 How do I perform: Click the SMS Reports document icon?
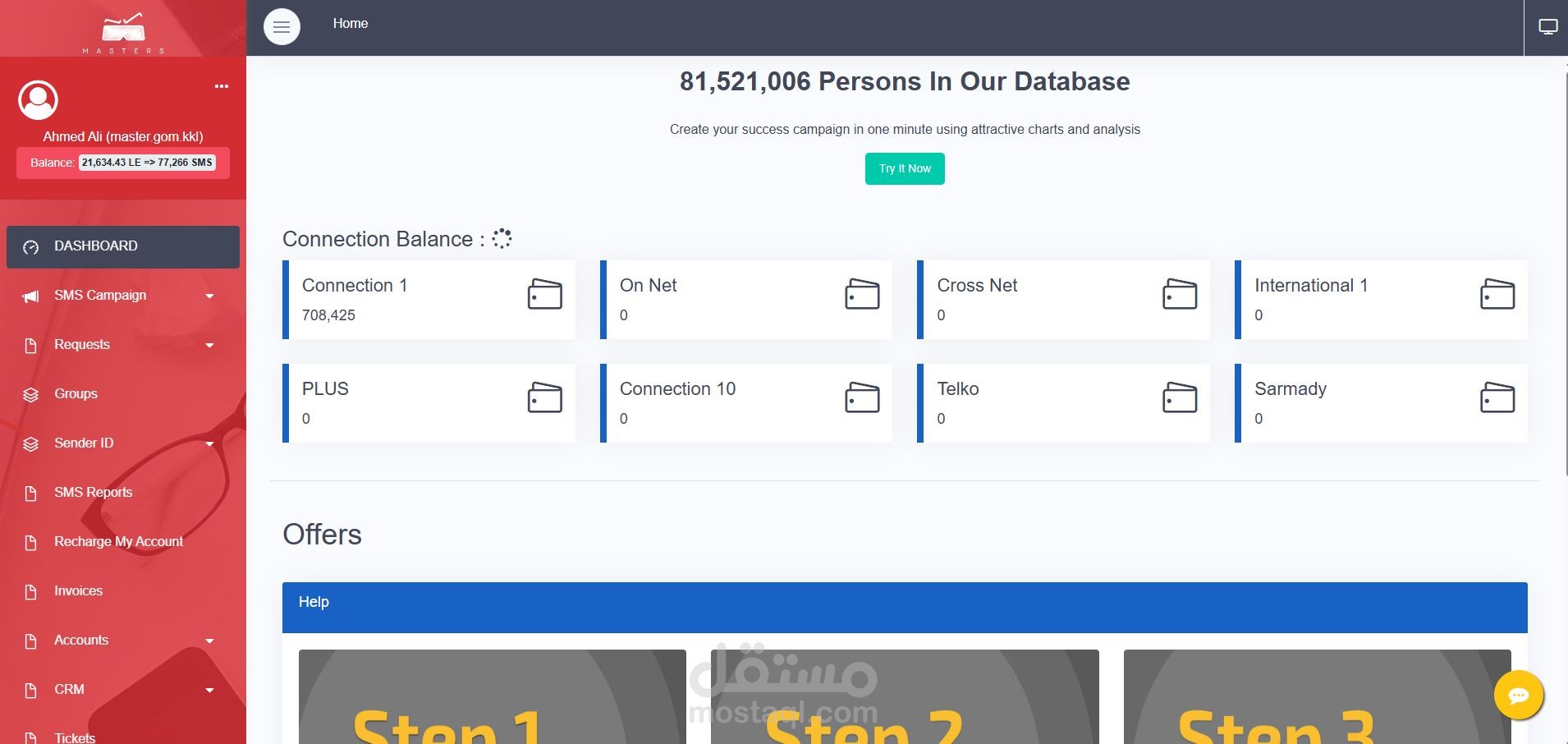point(31,494)
